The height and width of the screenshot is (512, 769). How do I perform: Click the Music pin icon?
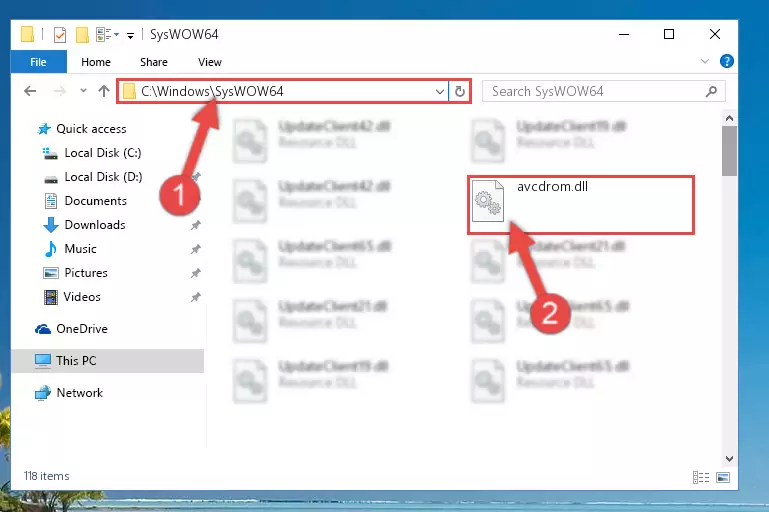click(x=196, y=249)
